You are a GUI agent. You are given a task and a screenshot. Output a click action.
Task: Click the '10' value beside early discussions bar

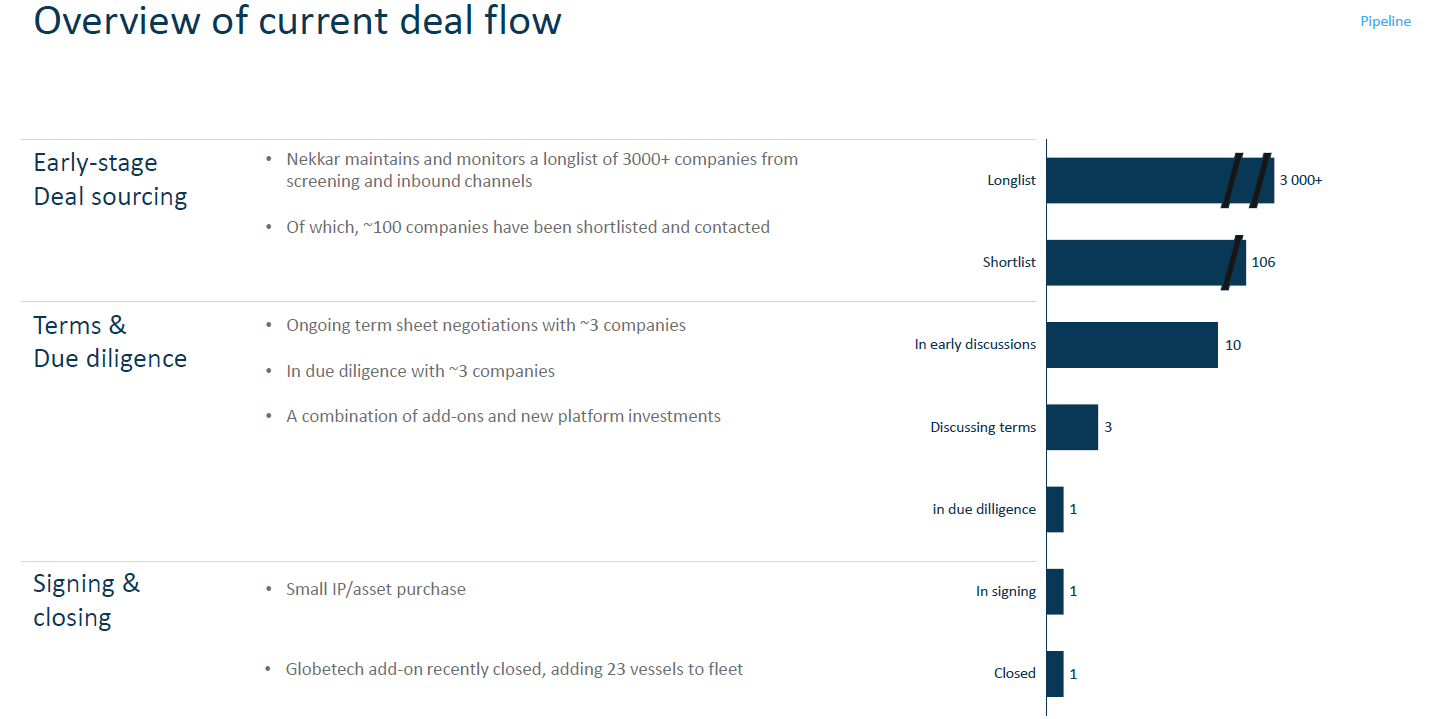click(x=1233, y=345)
